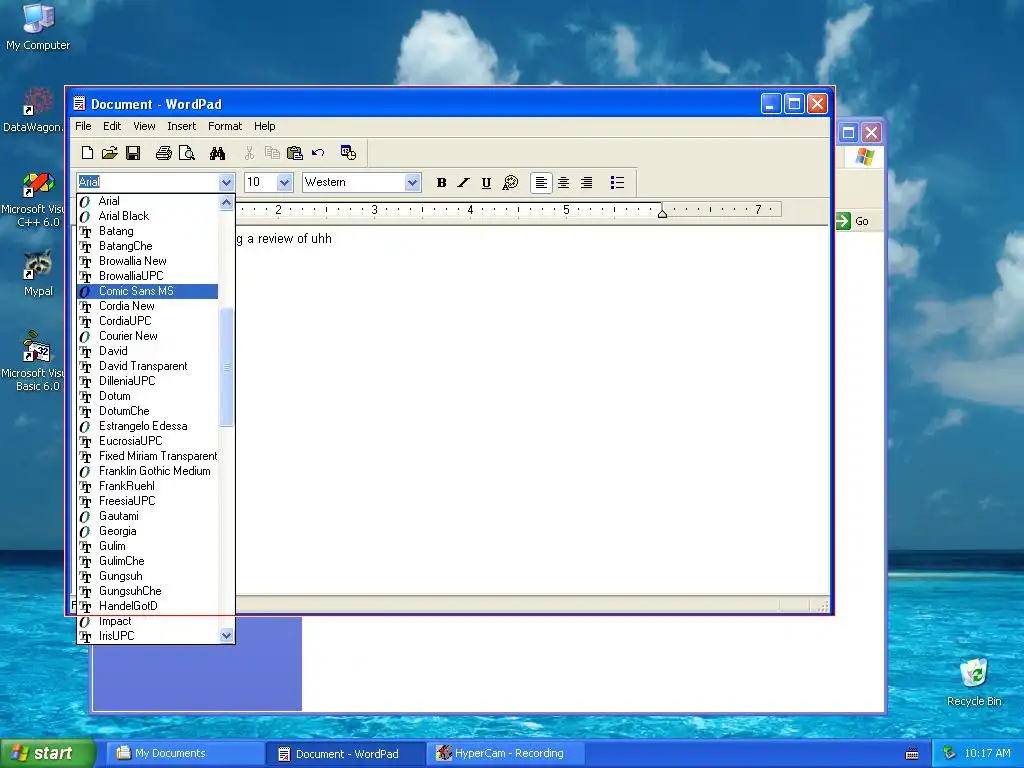Select My Computer desktop icon
Screen dimensions: 1024x768
[38, 27]
